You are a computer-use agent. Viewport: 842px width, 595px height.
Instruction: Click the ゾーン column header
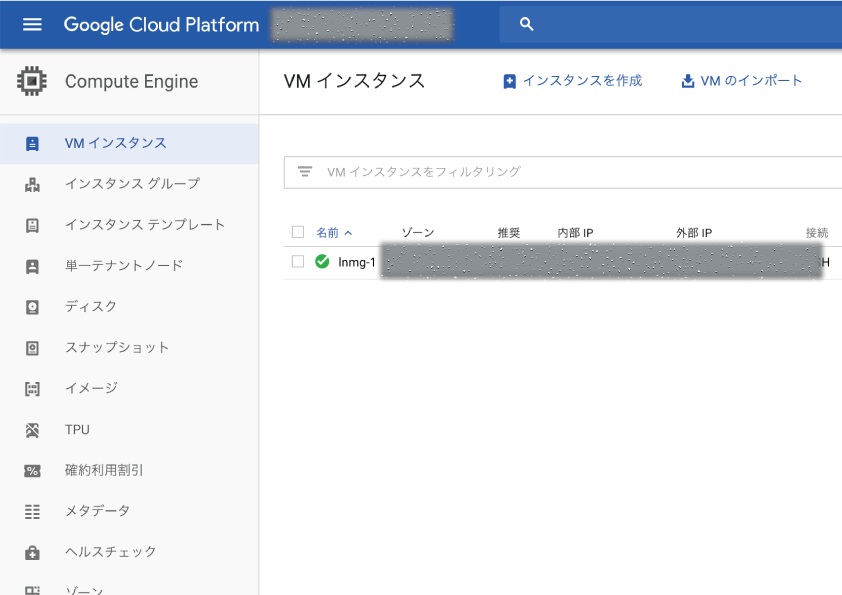point(418,233)
